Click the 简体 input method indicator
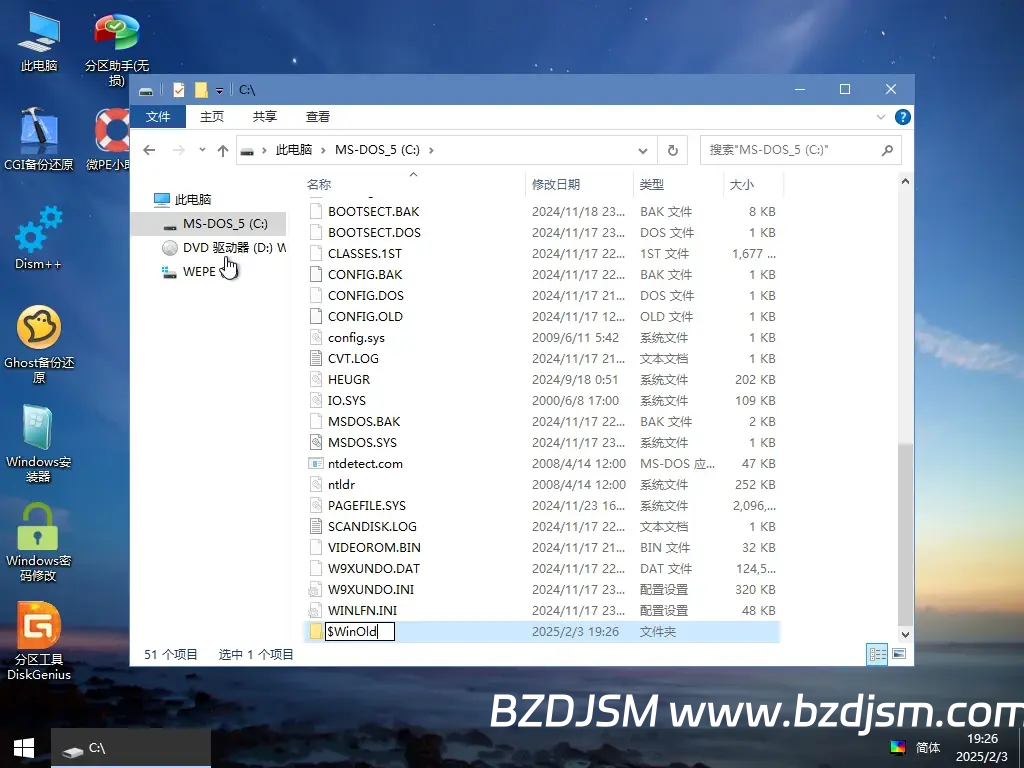Viewport: 1024px width, 768px height. pos(928,747)
